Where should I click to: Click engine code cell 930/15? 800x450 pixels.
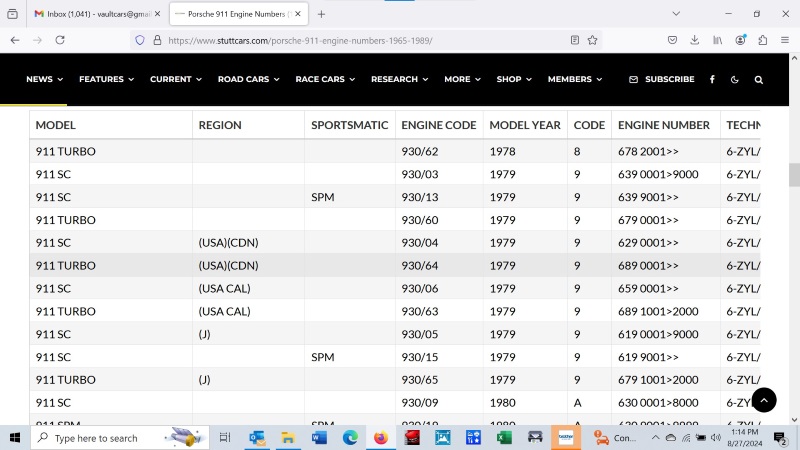(419, 357)
